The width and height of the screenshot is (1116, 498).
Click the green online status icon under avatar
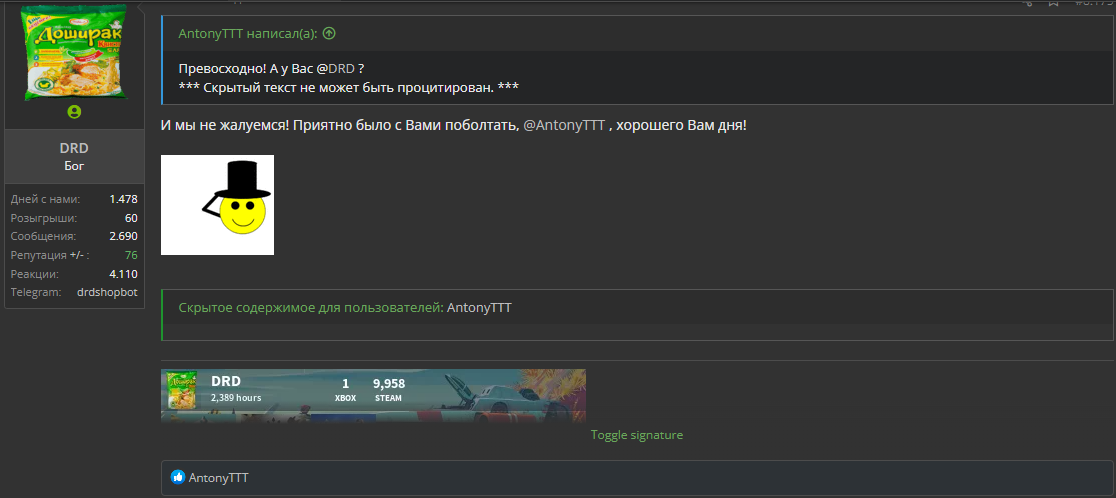74,112
